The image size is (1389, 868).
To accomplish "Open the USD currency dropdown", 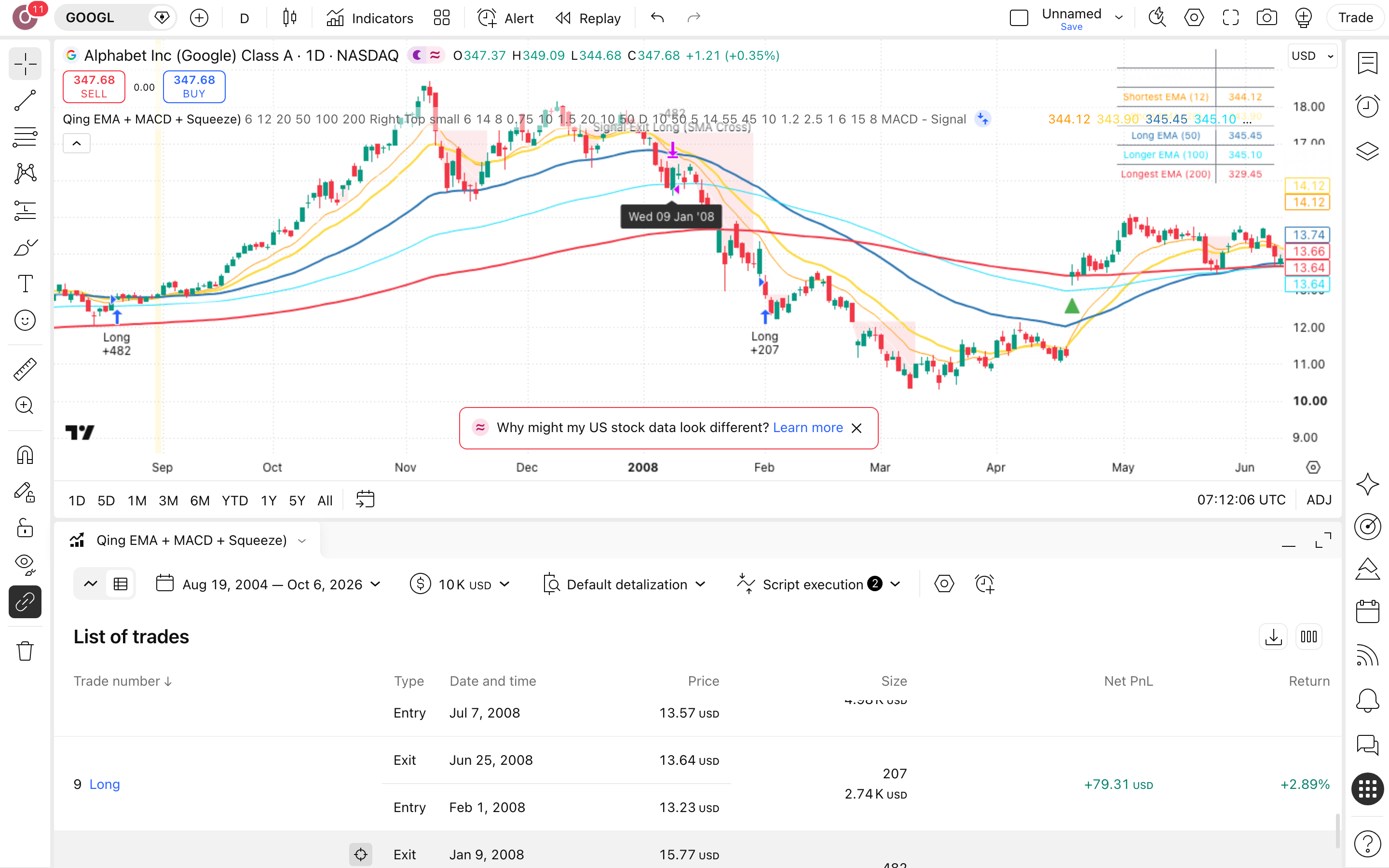I will [1312, 55].
